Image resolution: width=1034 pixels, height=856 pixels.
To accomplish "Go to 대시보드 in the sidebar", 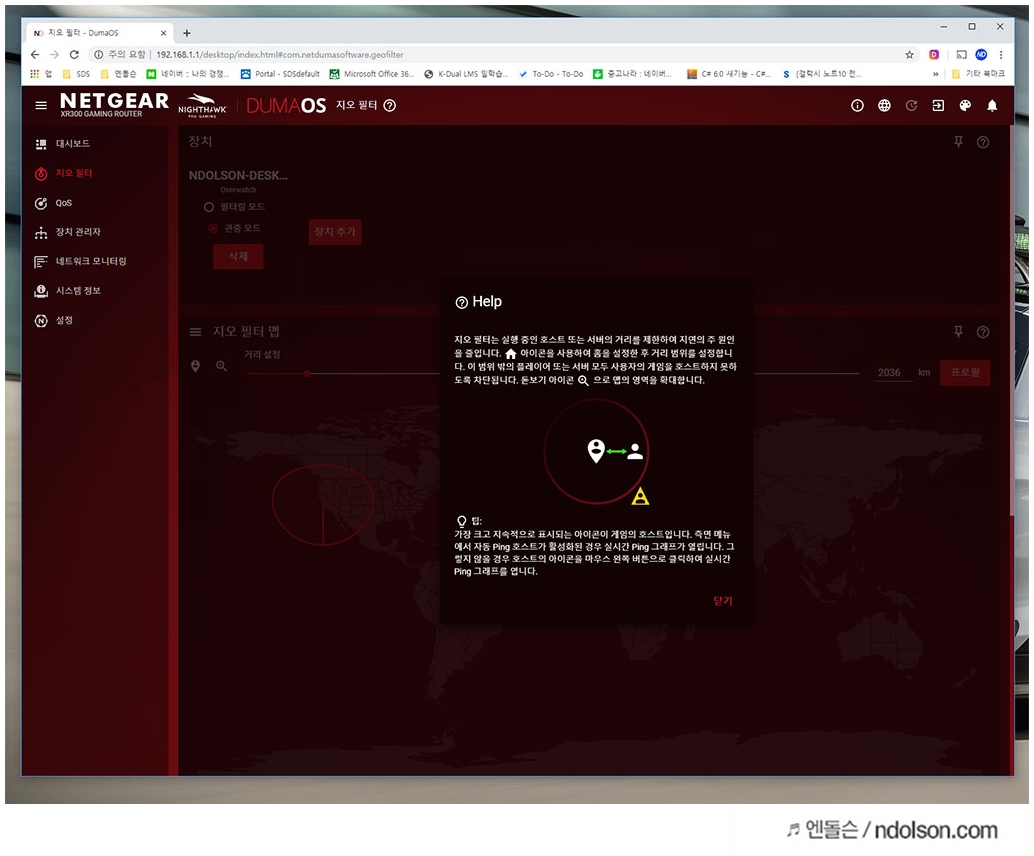I will pos(63,144).
